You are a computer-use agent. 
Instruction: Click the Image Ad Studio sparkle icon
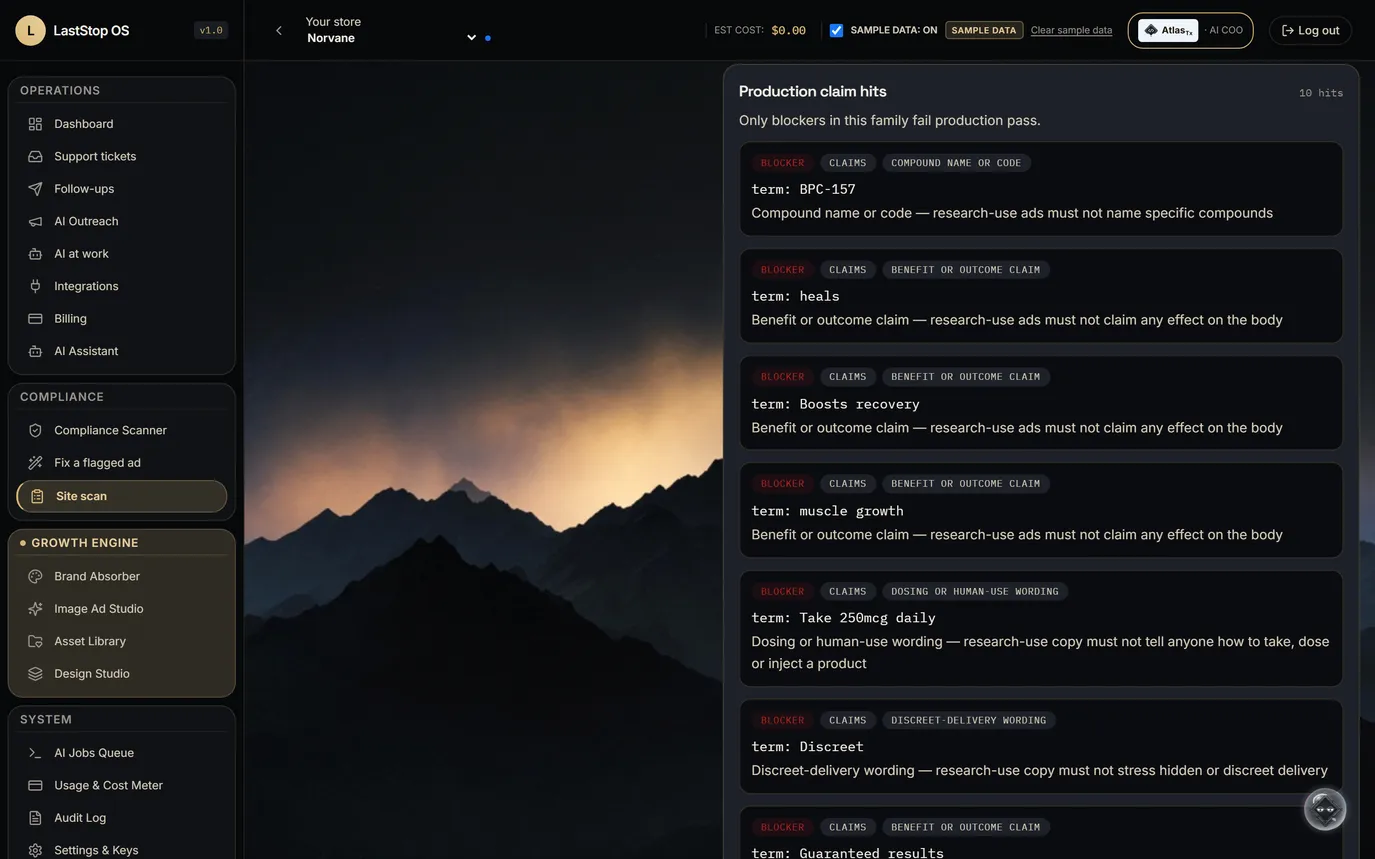(35, 609)
